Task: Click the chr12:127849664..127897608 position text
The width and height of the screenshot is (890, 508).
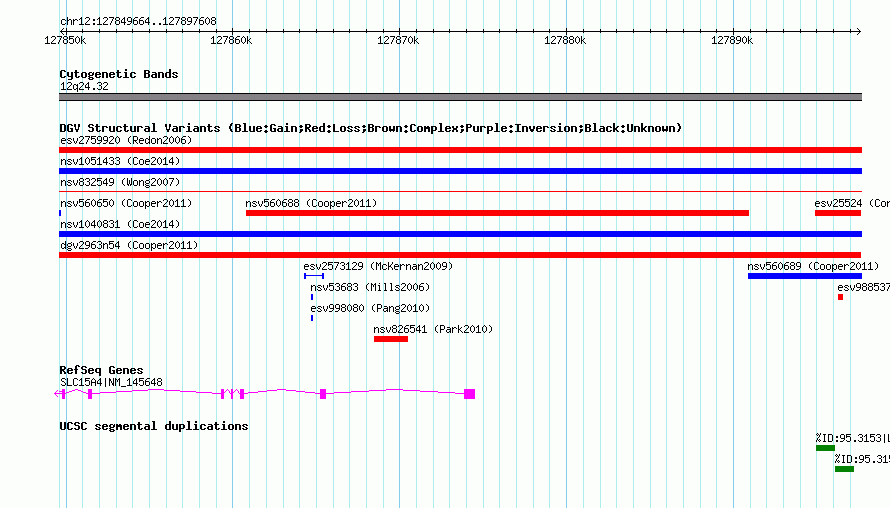Action: click(138, 22)
